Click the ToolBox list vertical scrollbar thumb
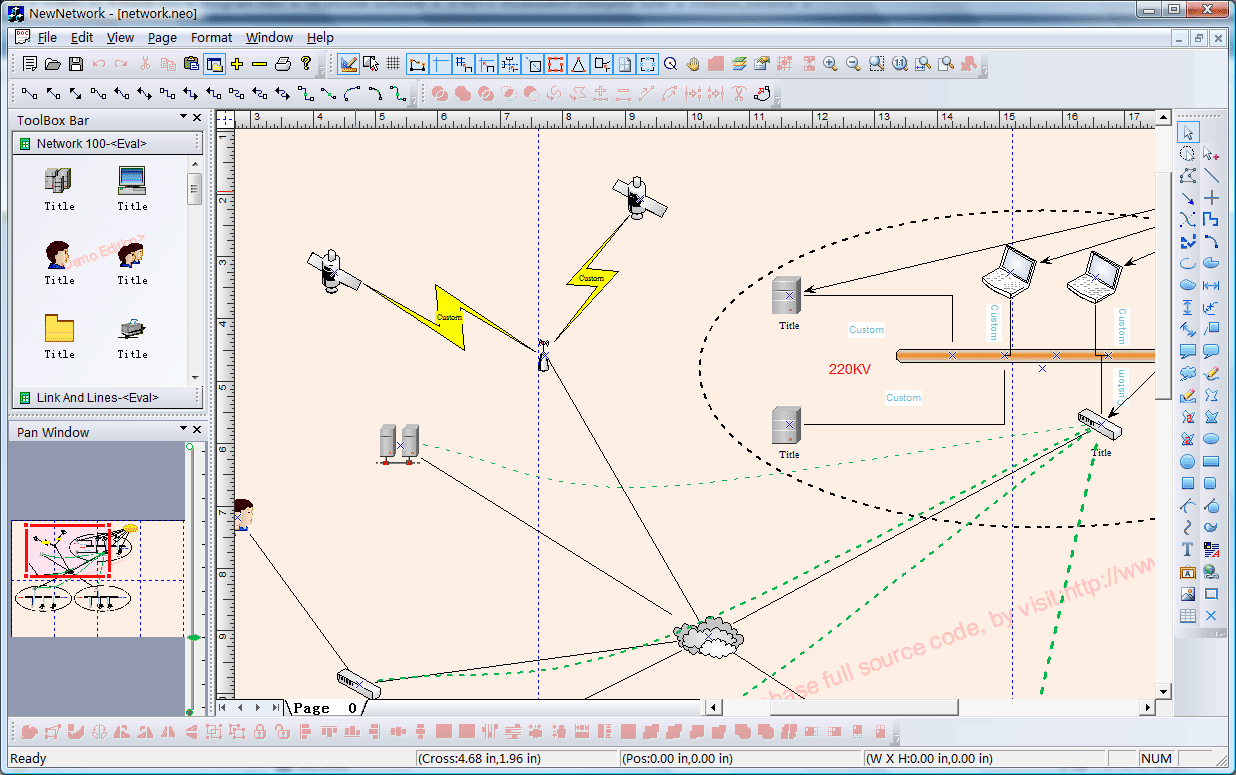This screenshot has height=775, width=1236. (194, 188)
